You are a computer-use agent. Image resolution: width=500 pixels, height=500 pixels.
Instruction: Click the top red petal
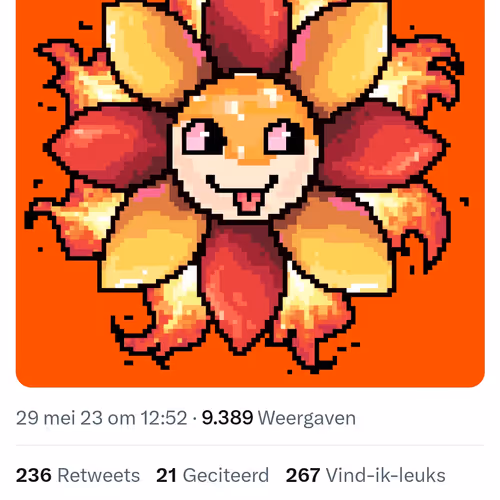[x=247, y=35]
